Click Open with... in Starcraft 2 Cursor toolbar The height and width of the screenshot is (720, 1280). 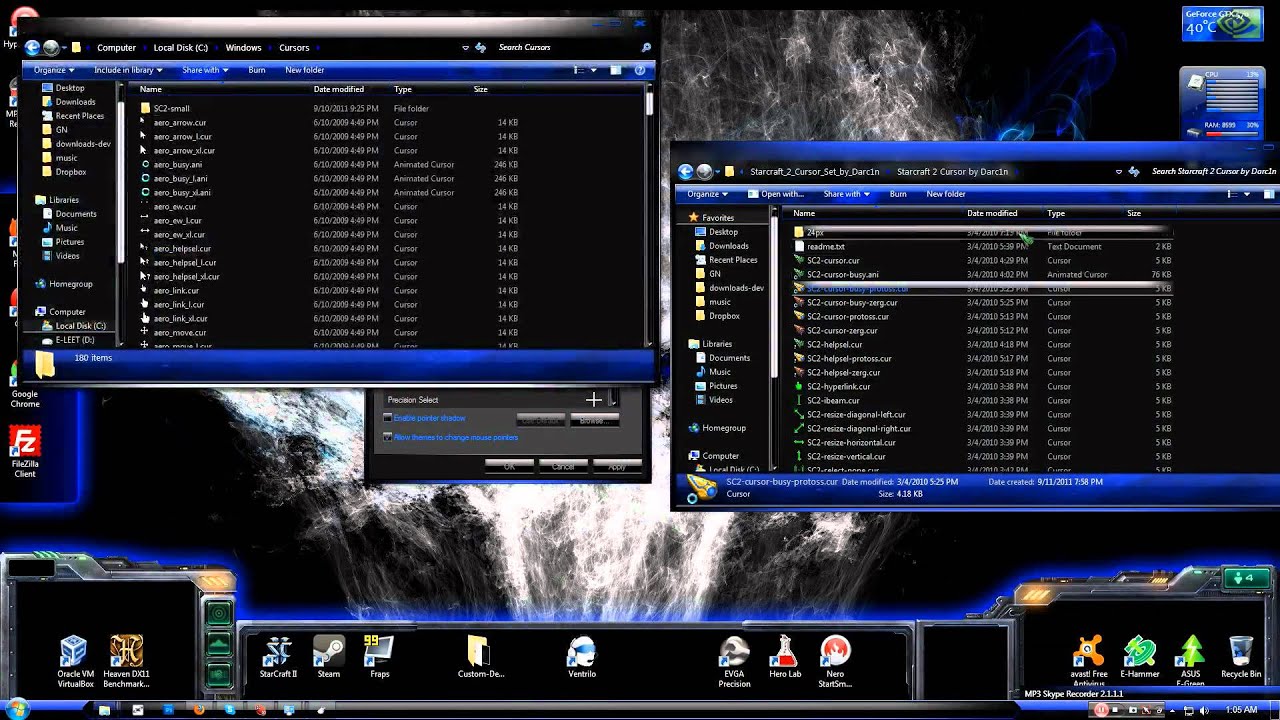(x=774, y=194)
